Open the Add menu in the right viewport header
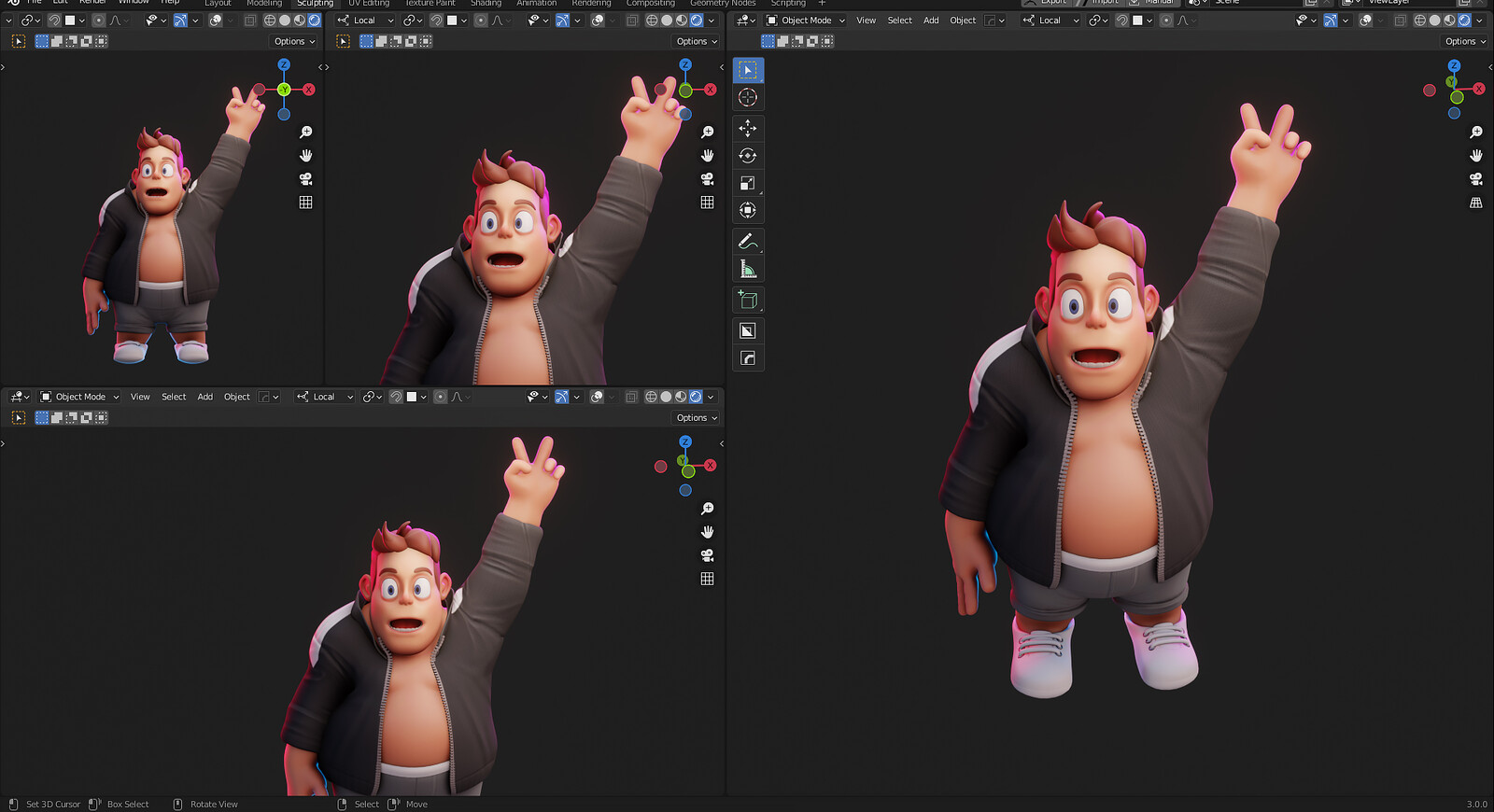This screenshot has width=1494, height=812. click(x=931, y=21)
